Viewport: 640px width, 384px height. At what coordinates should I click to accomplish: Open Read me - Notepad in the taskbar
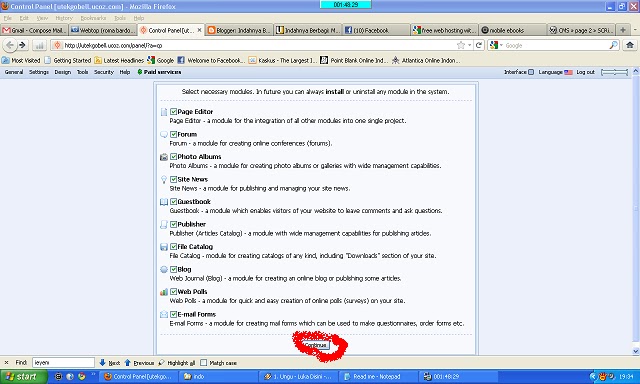[378, 377]
